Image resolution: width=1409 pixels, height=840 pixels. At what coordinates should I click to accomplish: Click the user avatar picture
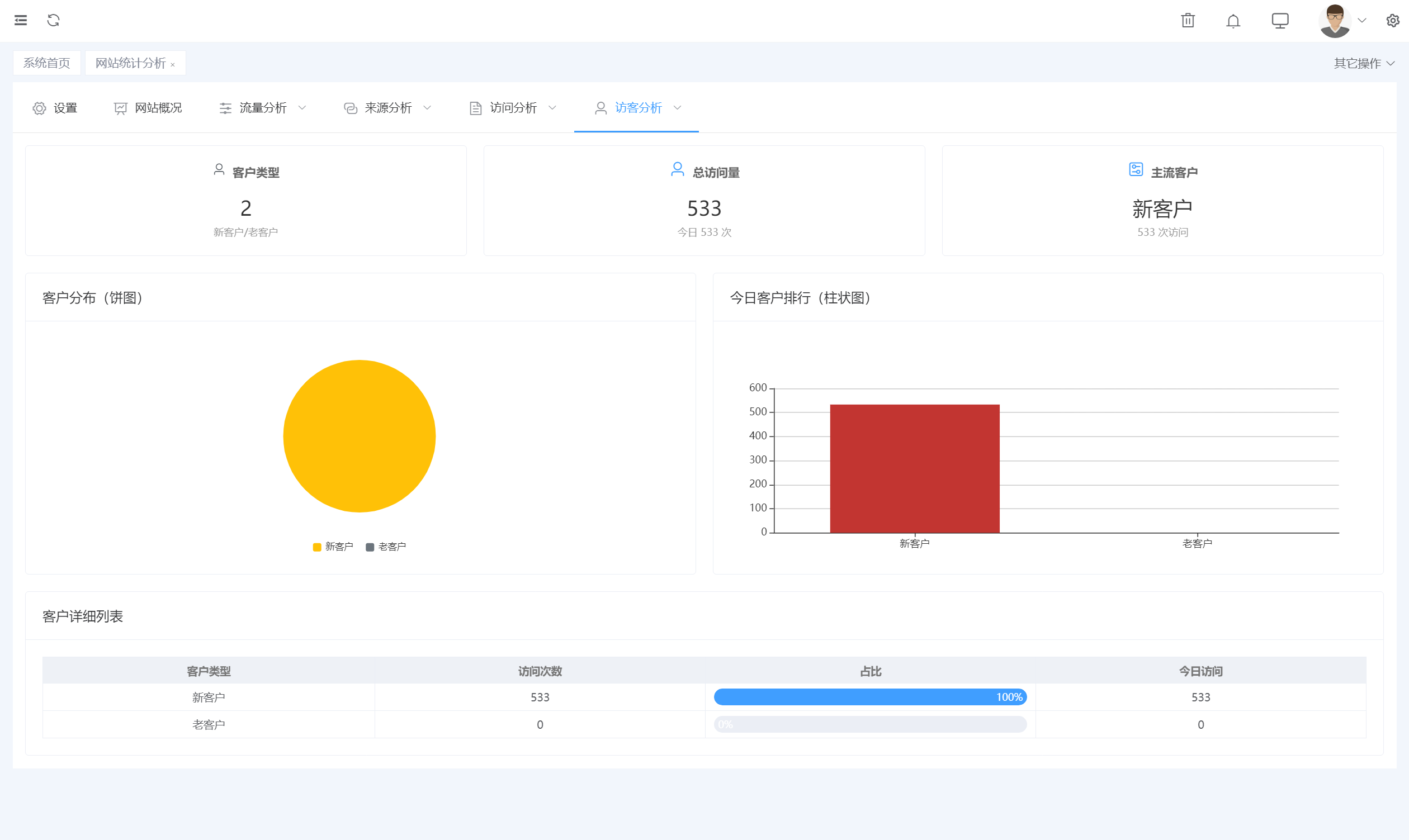[x=1334, y=21]
